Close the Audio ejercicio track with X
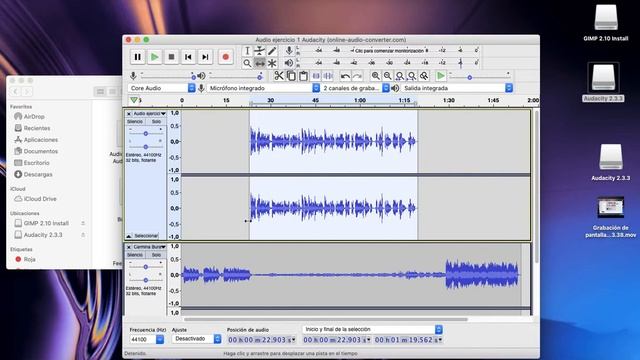This screenshot has height=360, width=640. pos(129,114)
